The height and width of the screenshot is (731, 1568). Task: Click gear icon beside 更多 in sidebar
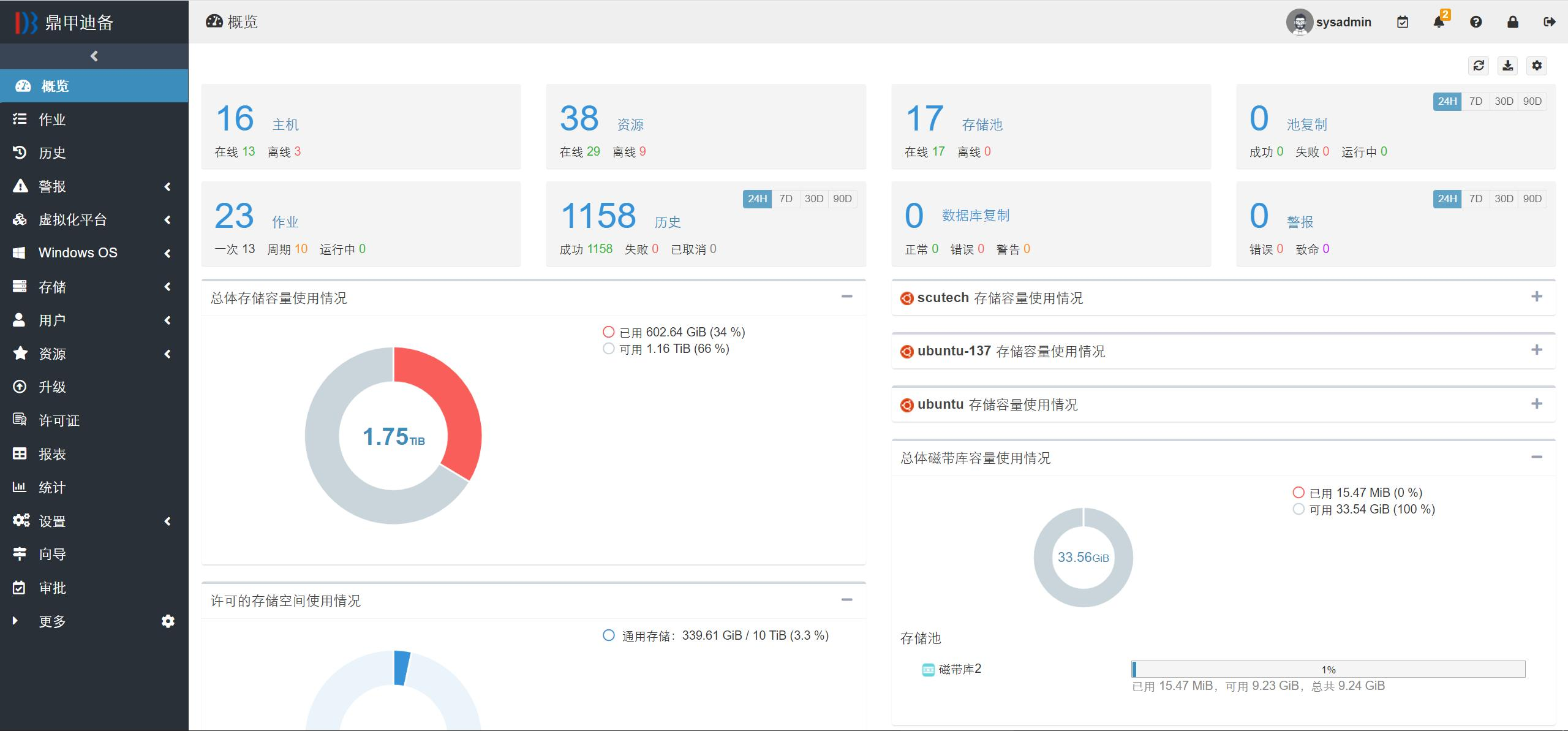(x=168, y=621)
